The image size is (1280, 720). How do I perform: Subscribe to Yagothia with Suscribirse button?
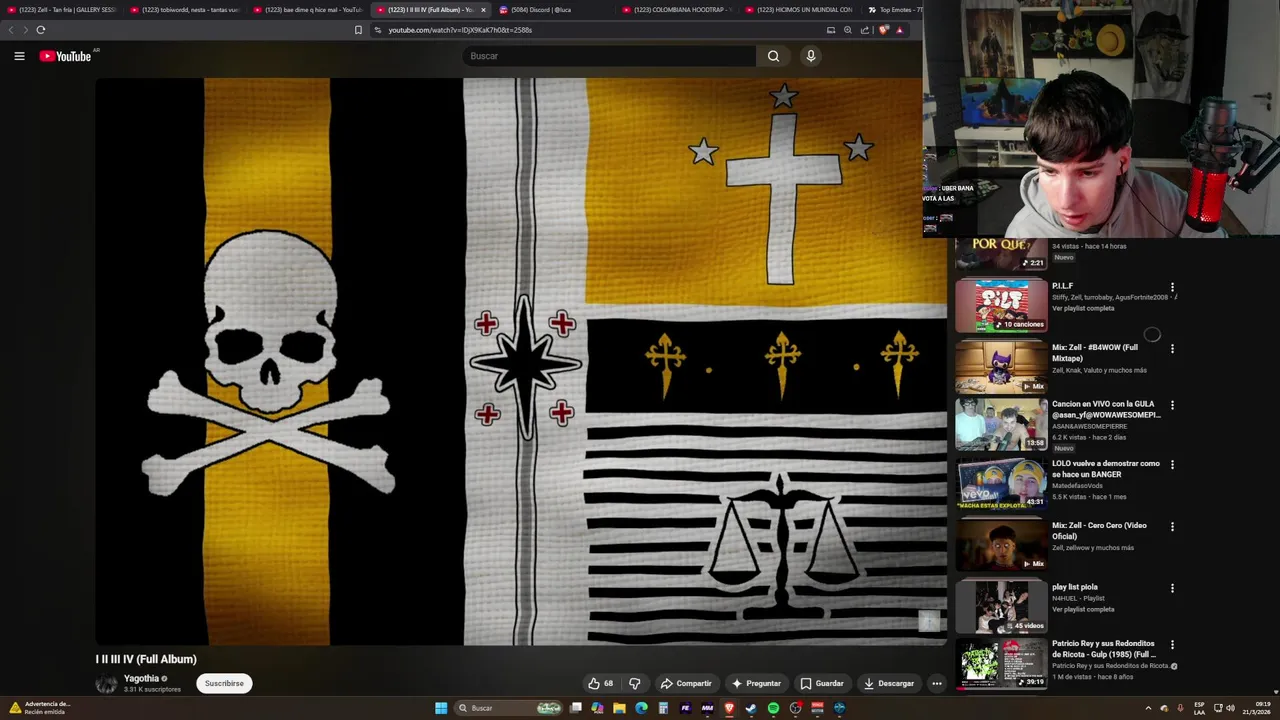click(224, 684)
